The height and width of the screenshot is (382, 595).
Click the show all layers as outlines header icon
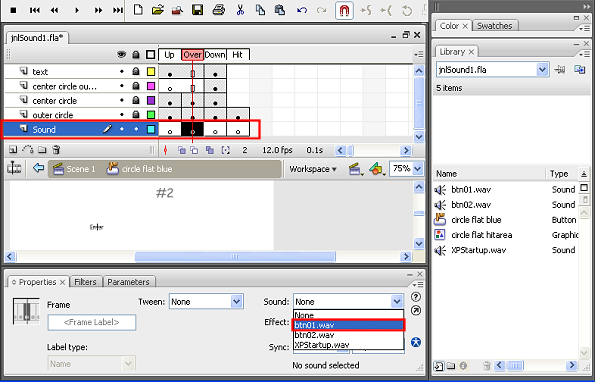151,55
